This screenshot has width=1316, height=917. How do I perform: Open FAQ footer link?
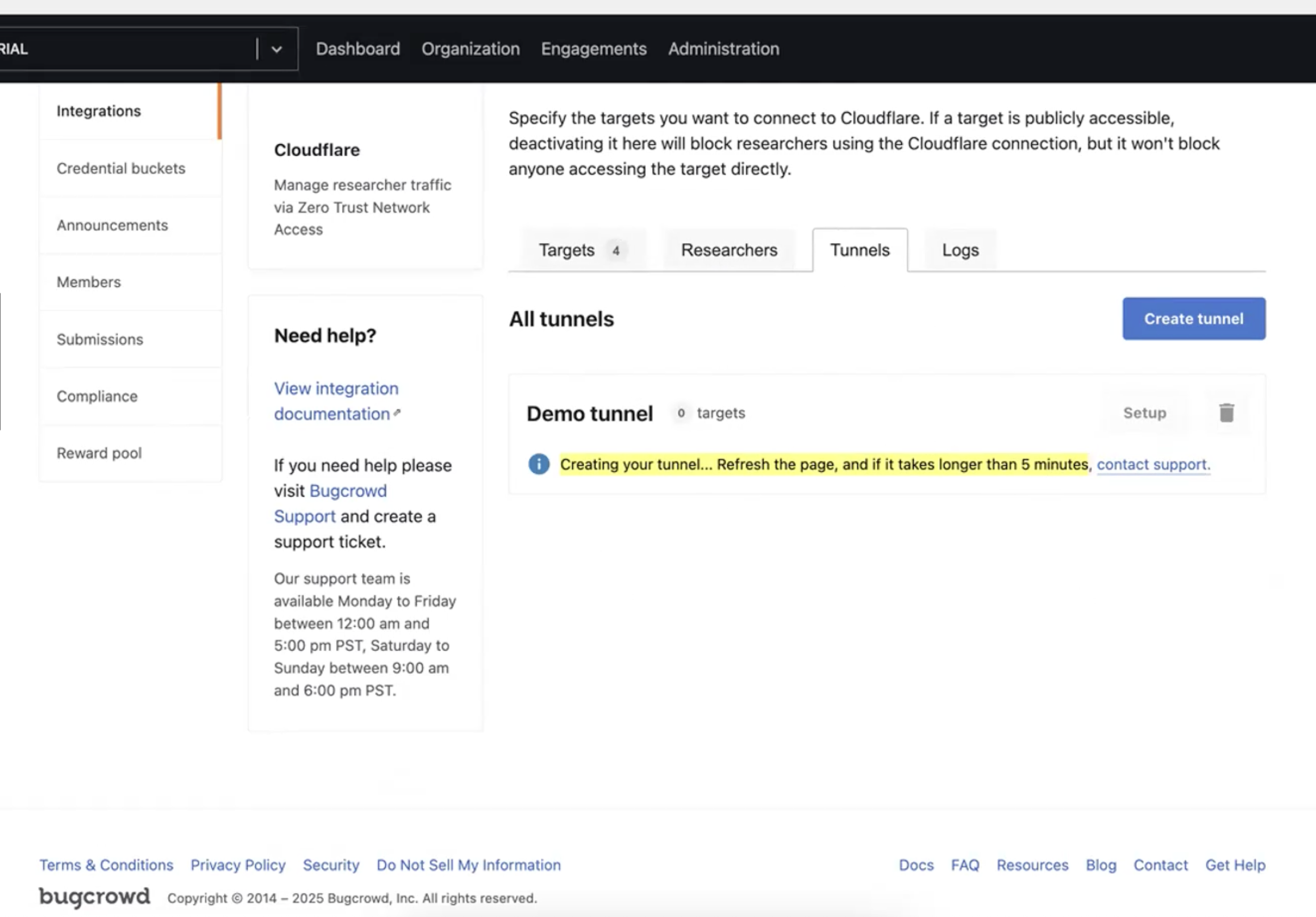(965, 865)
